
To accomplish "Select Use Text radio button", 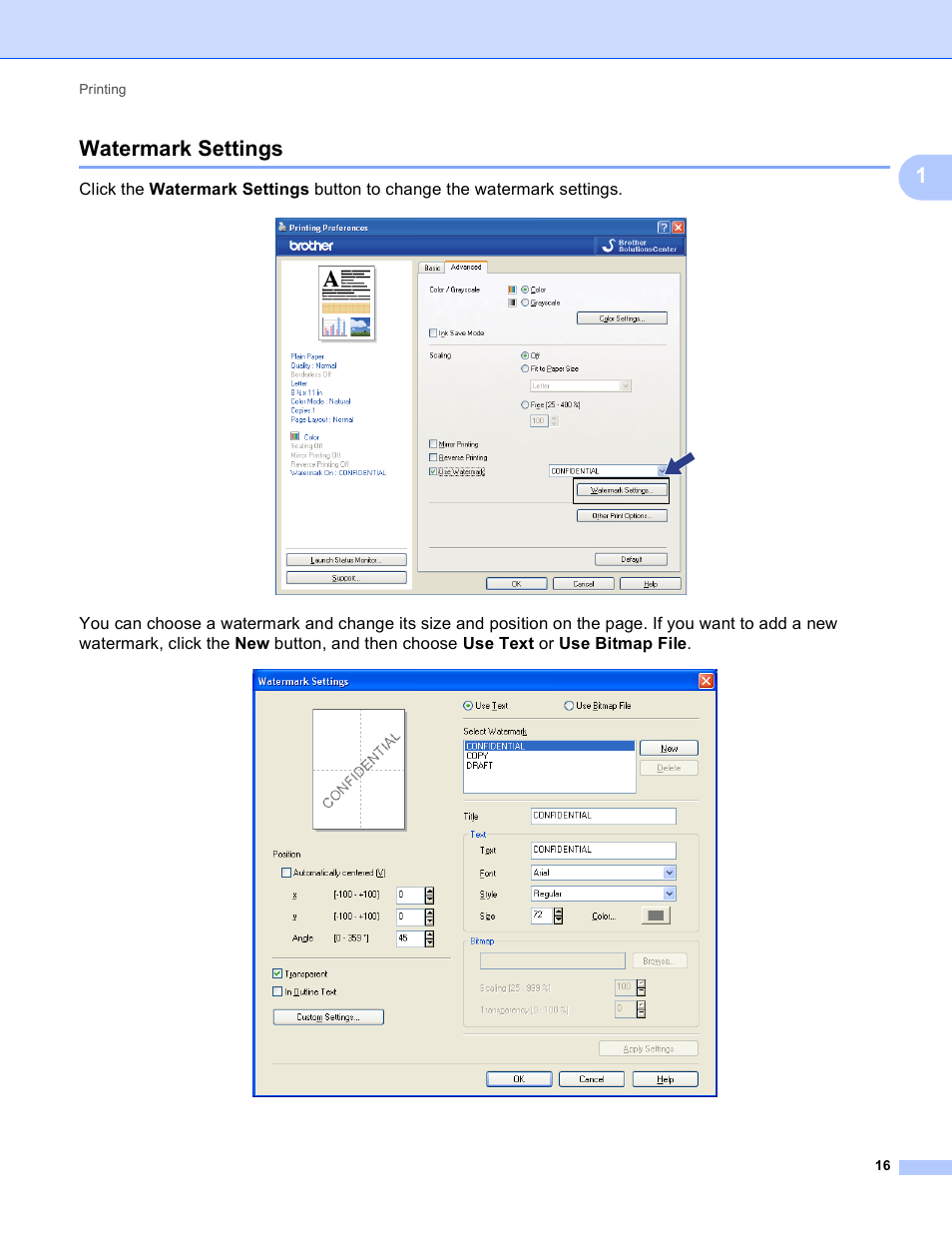I will click(x=468, y=706).
